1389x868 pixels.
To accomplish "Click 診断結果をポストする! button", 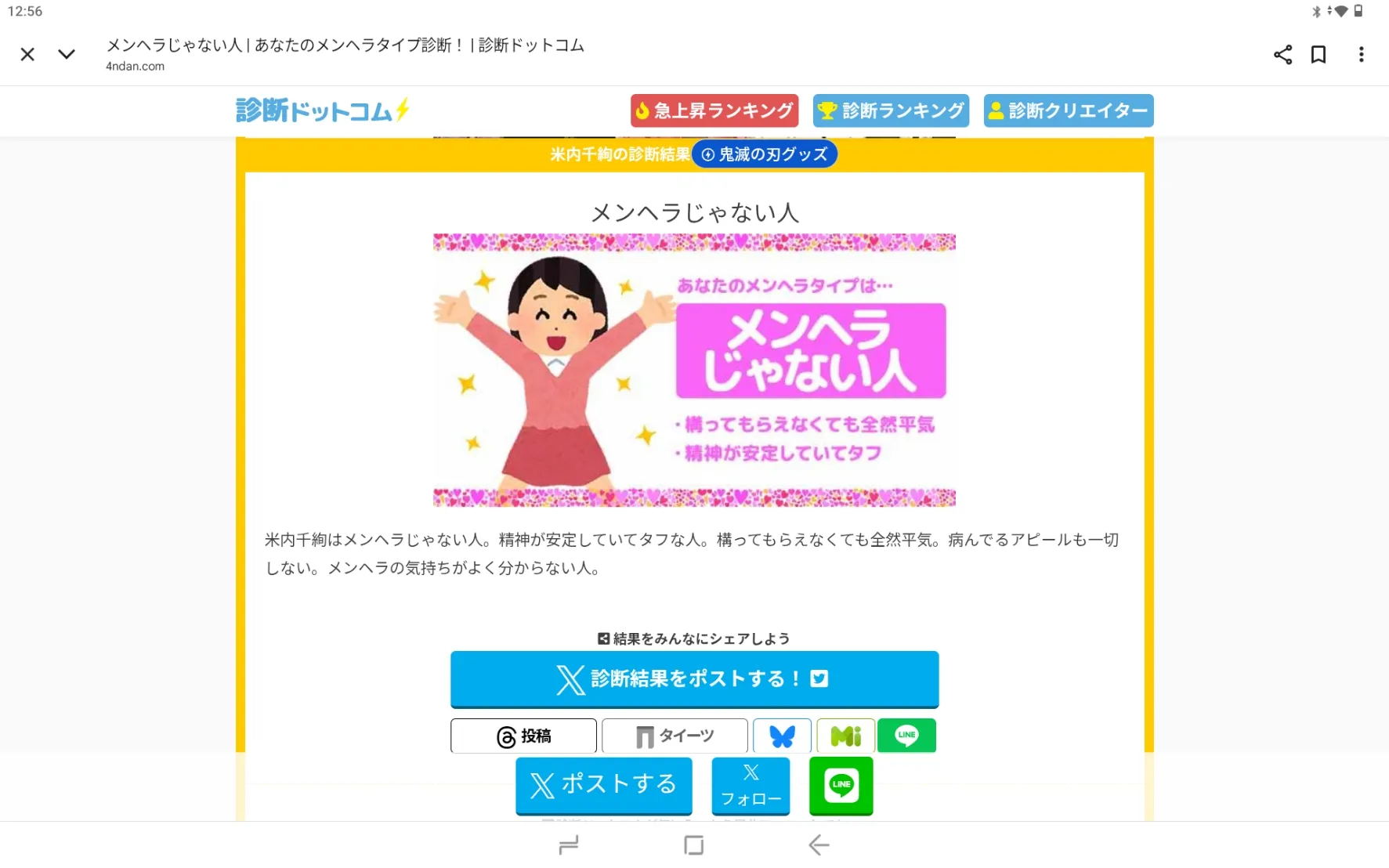I will click(694, 679).
